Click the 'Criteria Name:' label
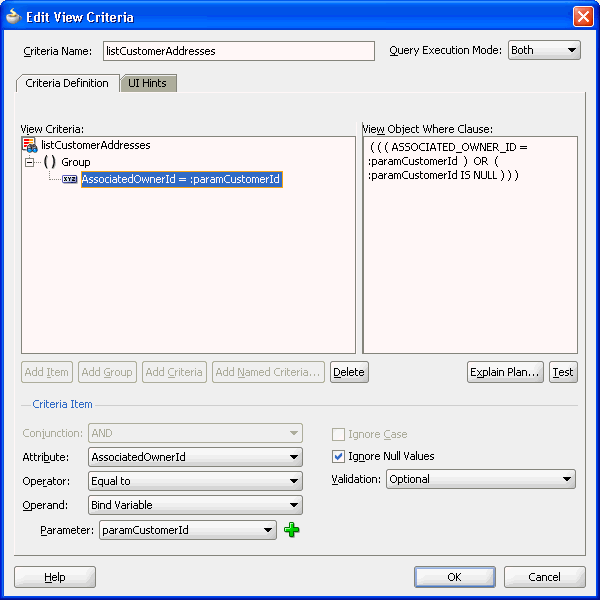600x600 pixels. pos(57,51)
